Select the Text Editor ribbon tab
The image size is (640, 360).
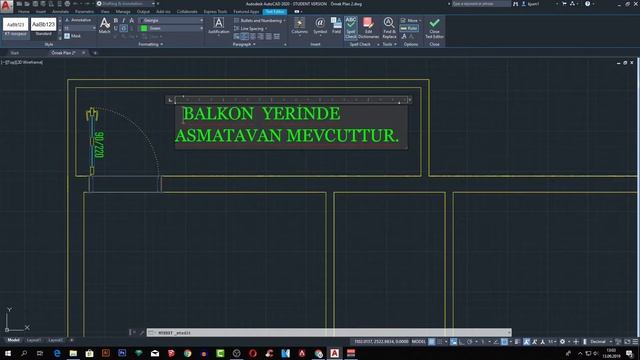coord(275,11)
